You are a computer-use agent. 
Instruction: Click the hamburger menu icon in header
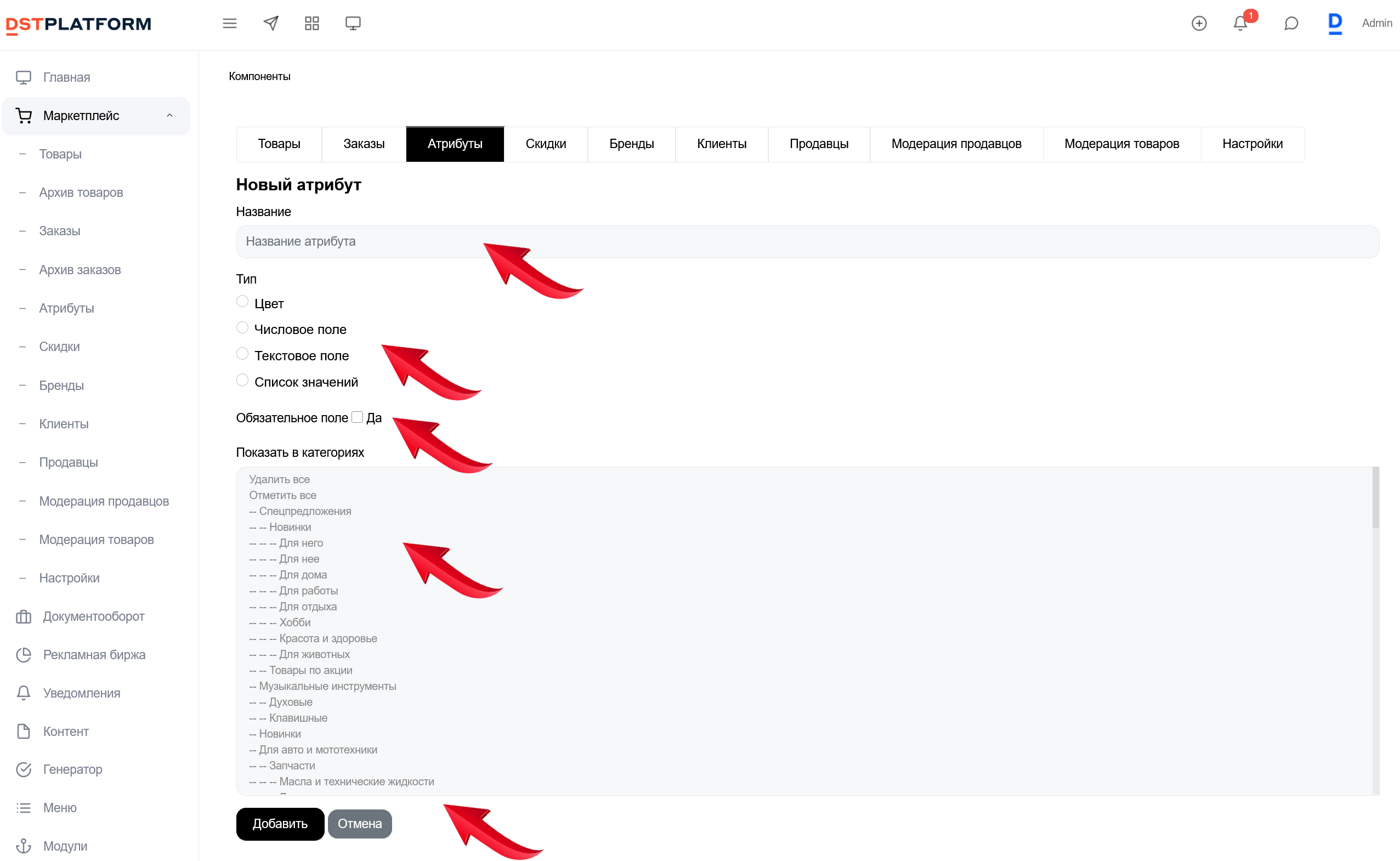(x=229, y=24)
